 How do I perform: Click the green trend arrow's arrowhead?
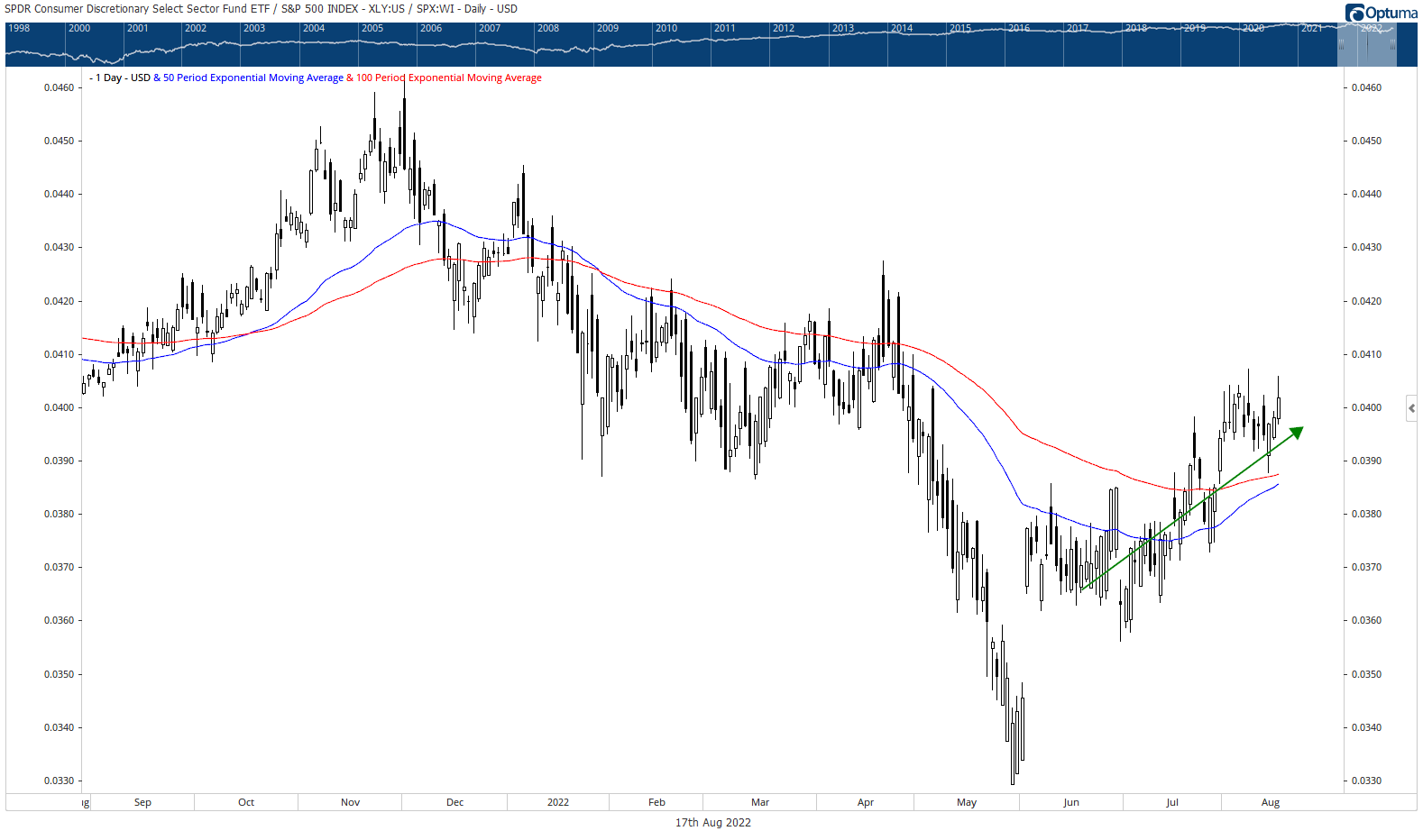pyautogui.click(x=1297, y=432)
